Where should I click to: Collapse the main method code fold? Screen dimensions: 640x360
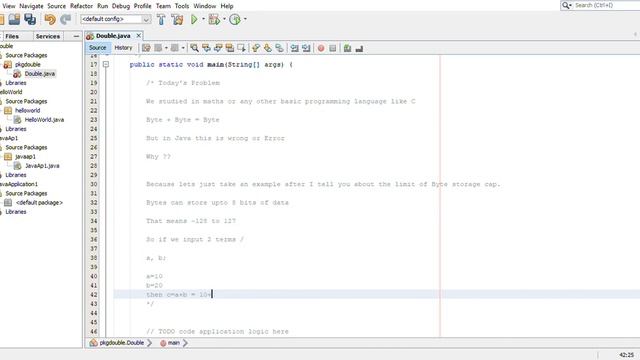tap(106, 64)
